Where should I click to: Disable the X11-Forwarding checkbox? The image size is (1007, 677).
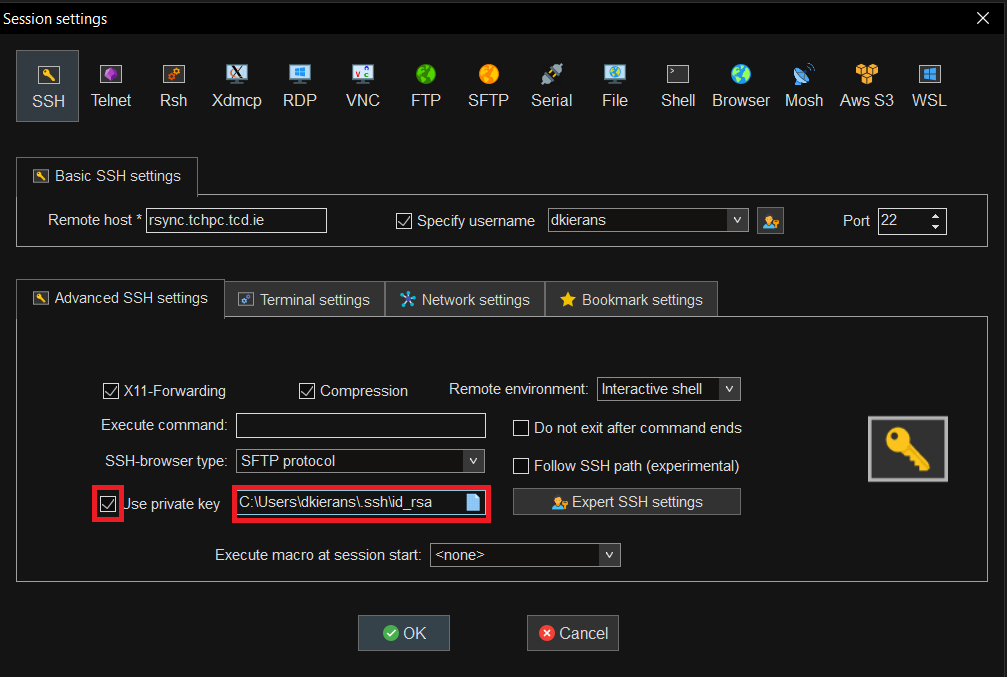point(111,391)
